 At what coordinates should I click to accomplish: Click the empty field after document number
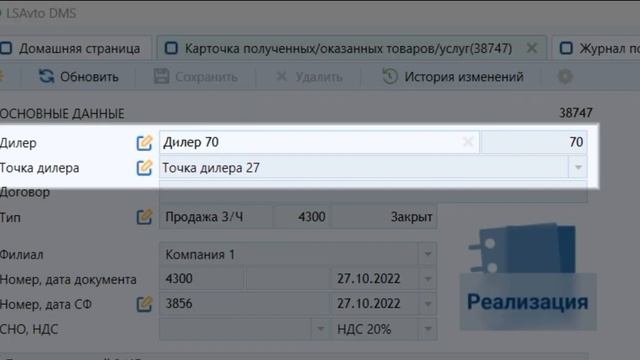pyautogui.click(x=287, y=279)
